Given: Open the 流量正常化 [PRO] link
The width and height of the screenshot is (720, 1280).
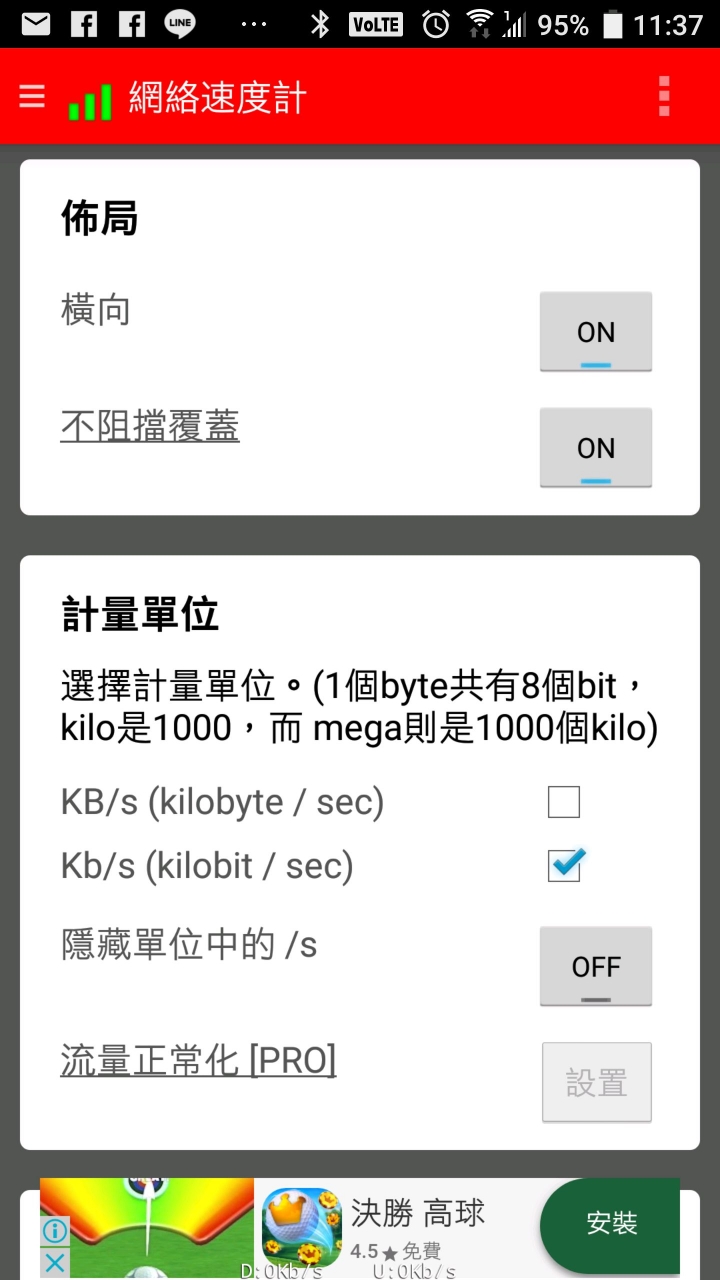Looking at the screenshot, I should click(198, 1060).
